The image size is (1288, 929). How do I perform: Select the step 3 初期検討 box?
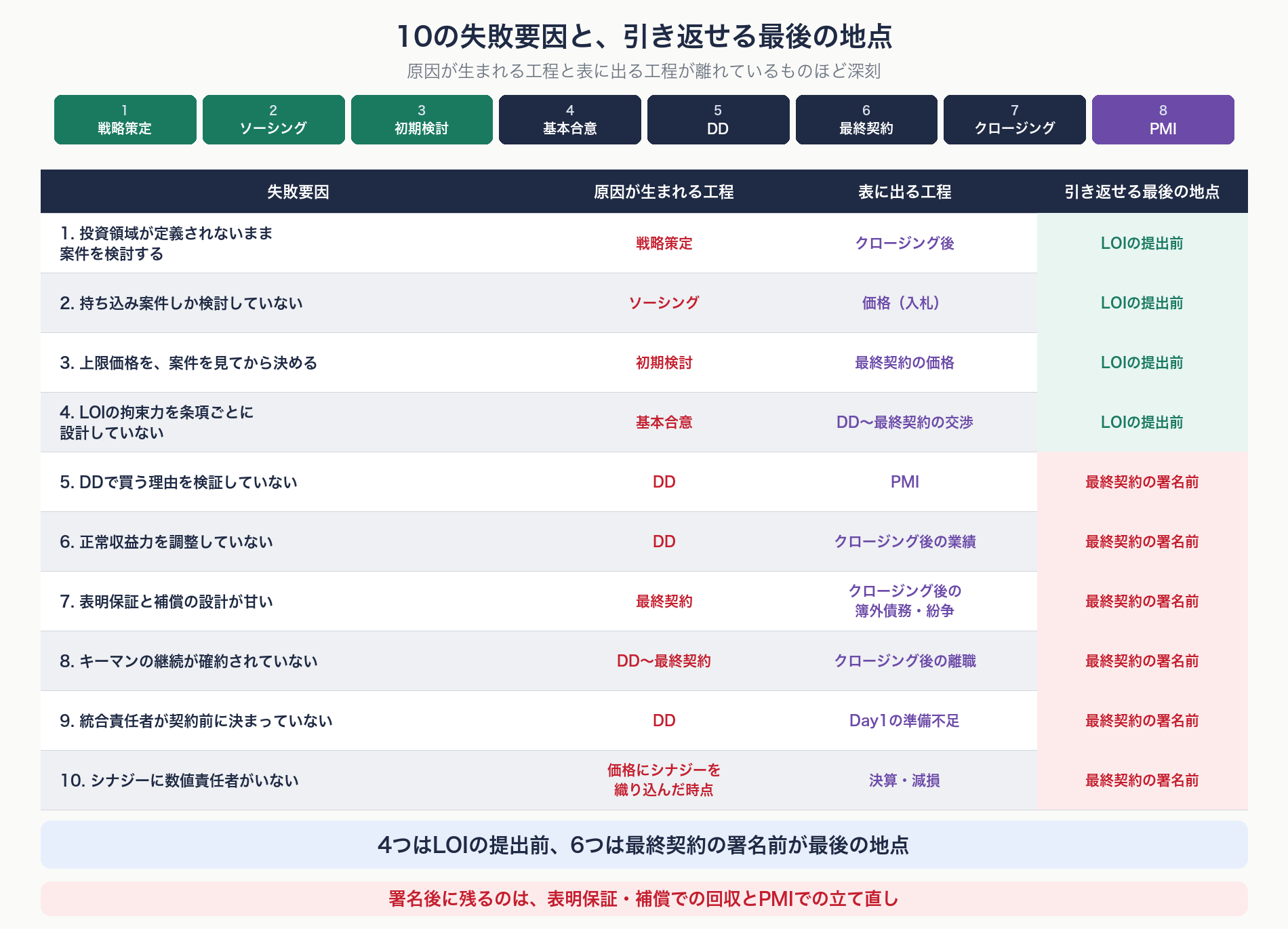(x=422, y=119)
